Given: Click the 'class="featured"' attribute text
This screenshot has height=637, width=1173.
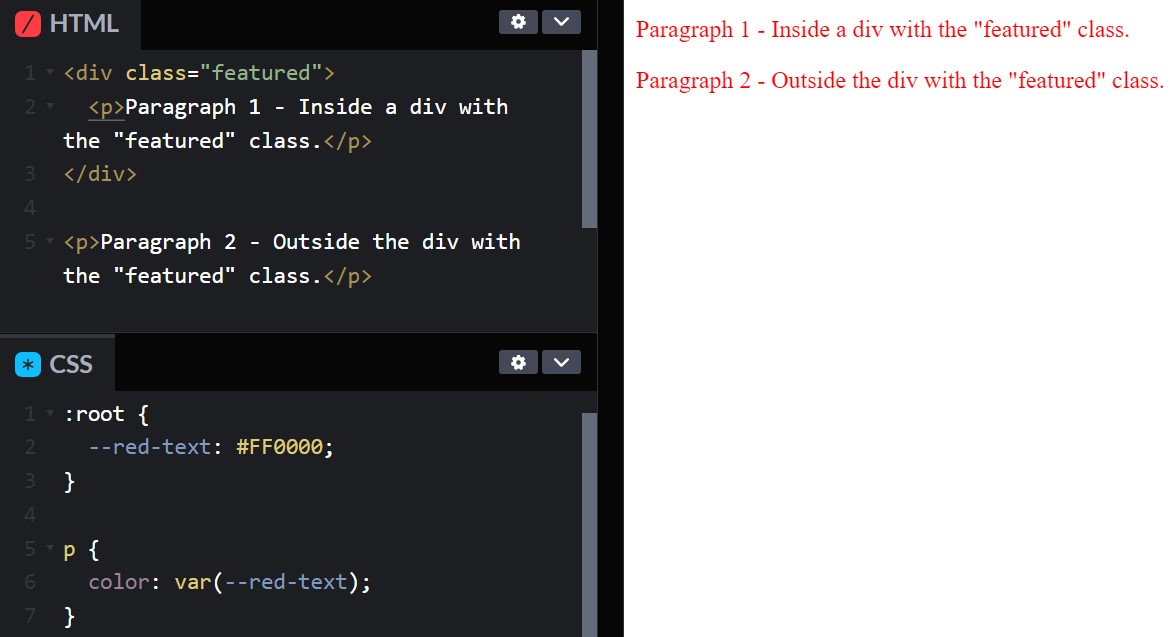Looking at the screenshot, I should [224, 73].
